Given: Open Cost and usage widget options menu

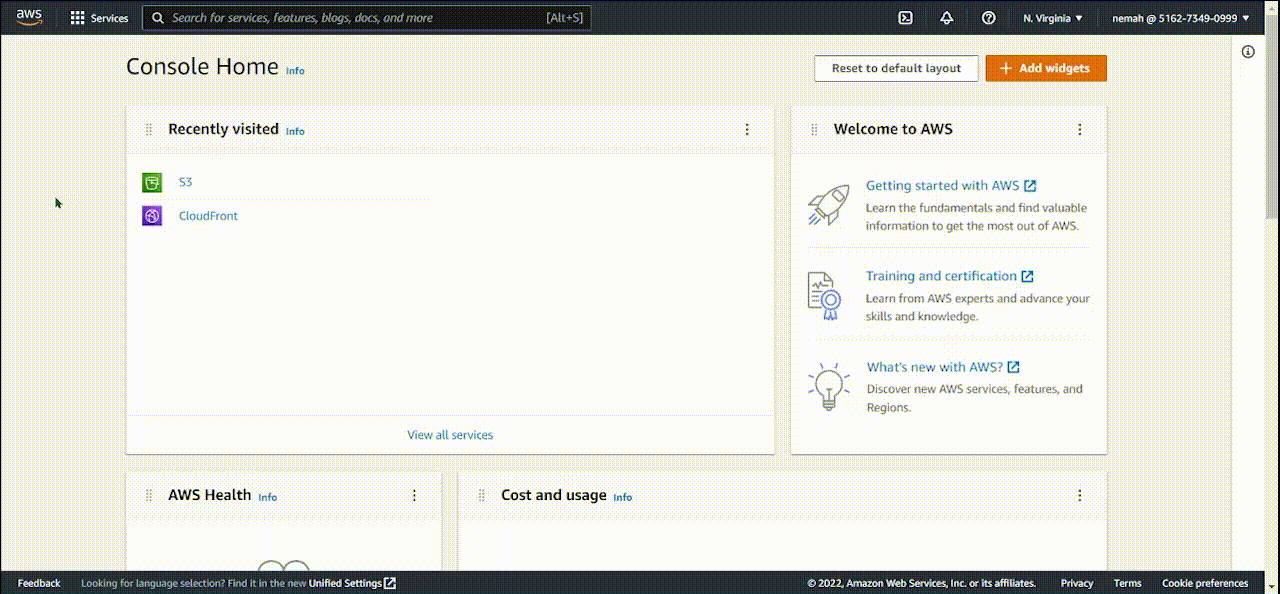Looking at the screenshot, I should point(1079,495).
